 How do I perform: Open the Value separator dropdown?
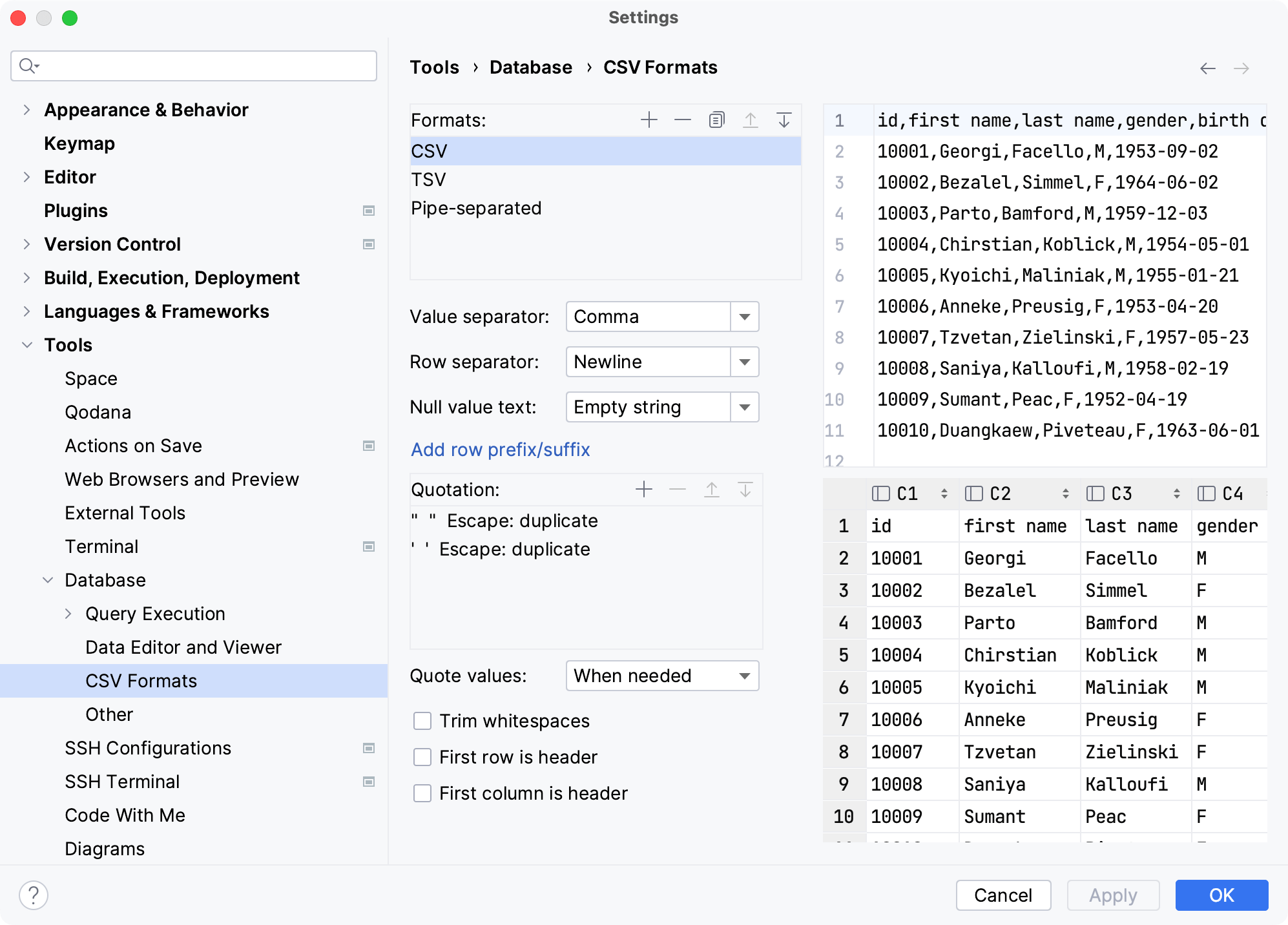coord(744,317)
